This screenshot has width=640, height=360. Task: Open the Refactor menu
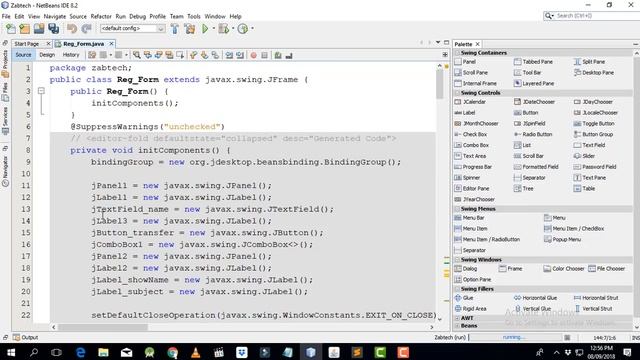[x=101, y=16]
